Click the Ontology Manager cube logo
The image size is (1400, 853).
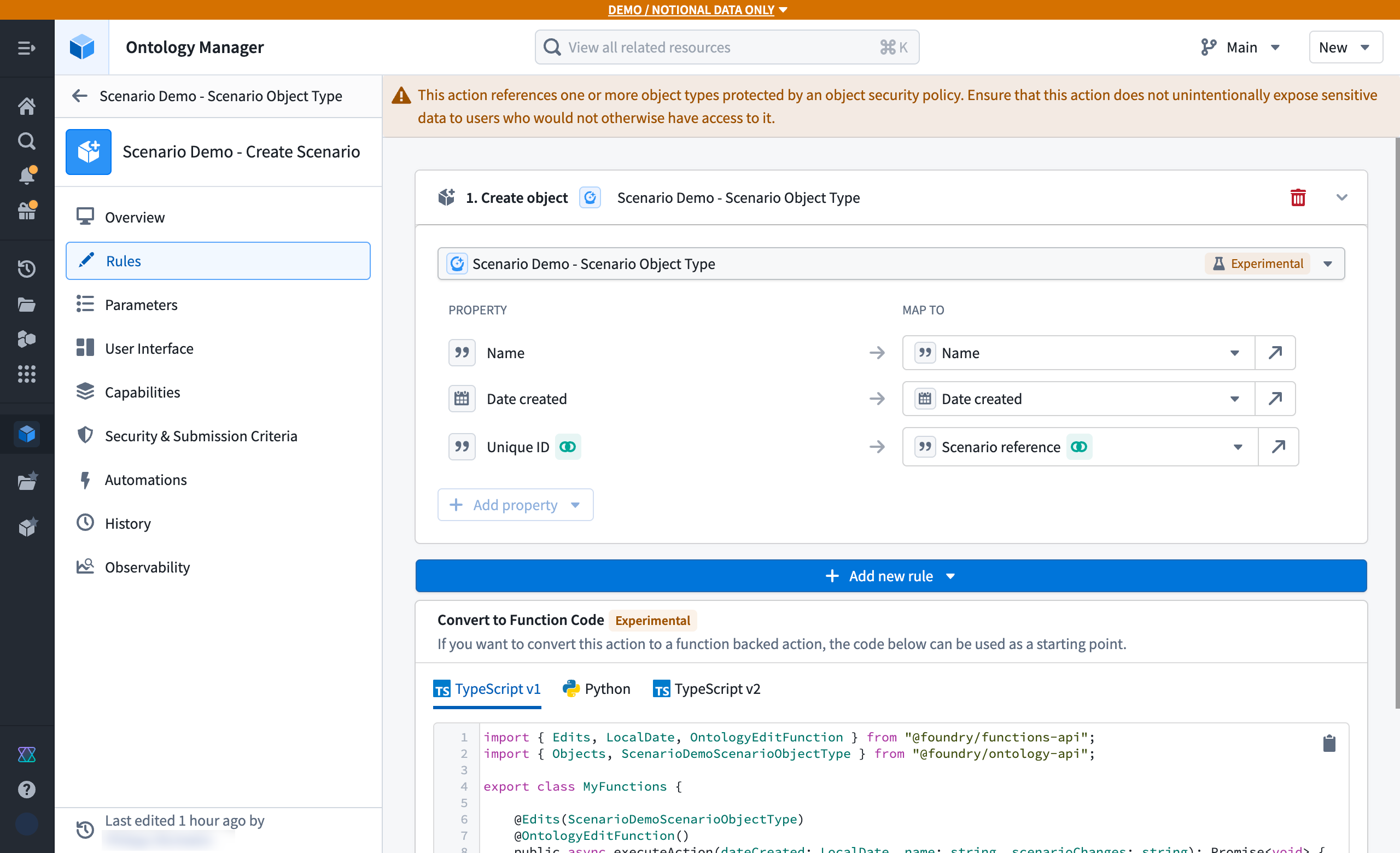coord(81,47)
